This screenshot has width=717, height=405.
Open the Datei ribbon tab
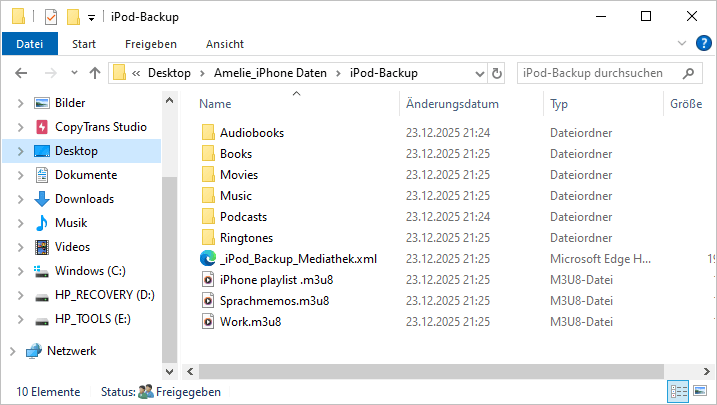30,44
